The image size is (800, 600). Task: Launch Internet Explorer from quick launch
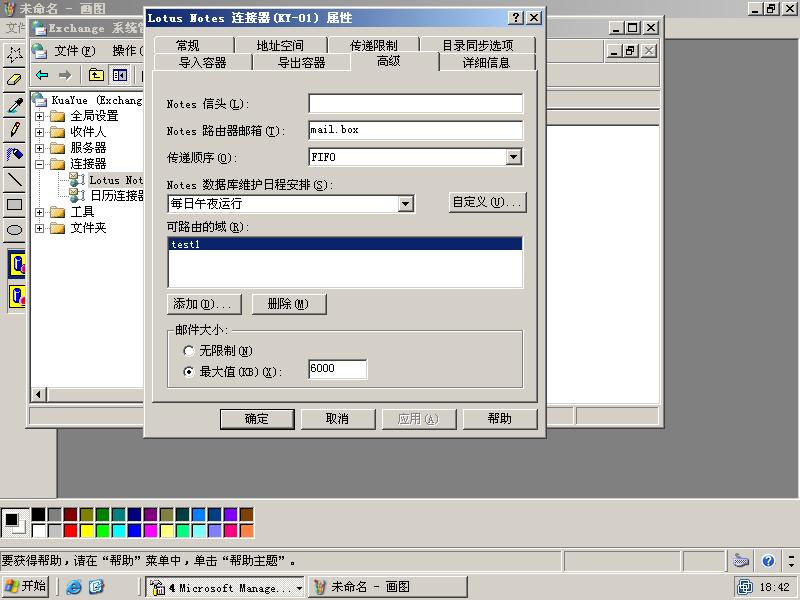[73, 587]
